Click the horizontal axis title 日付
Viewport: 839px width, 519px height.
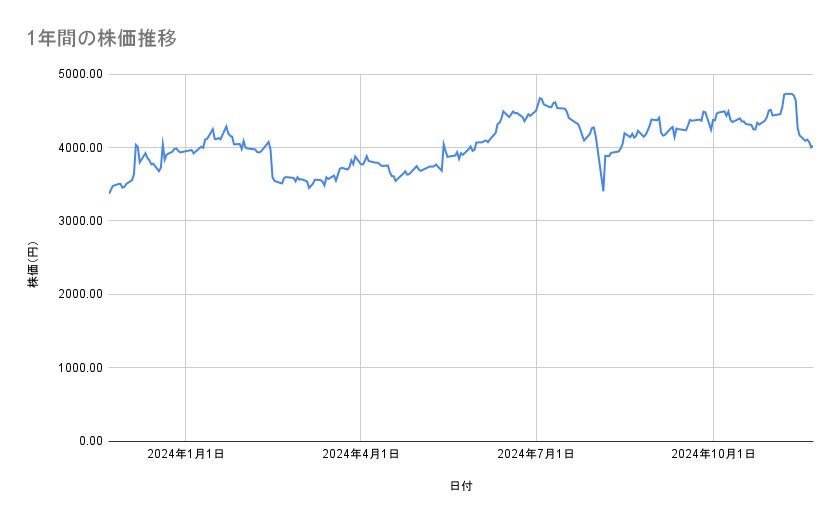click(x=461, y=486)
